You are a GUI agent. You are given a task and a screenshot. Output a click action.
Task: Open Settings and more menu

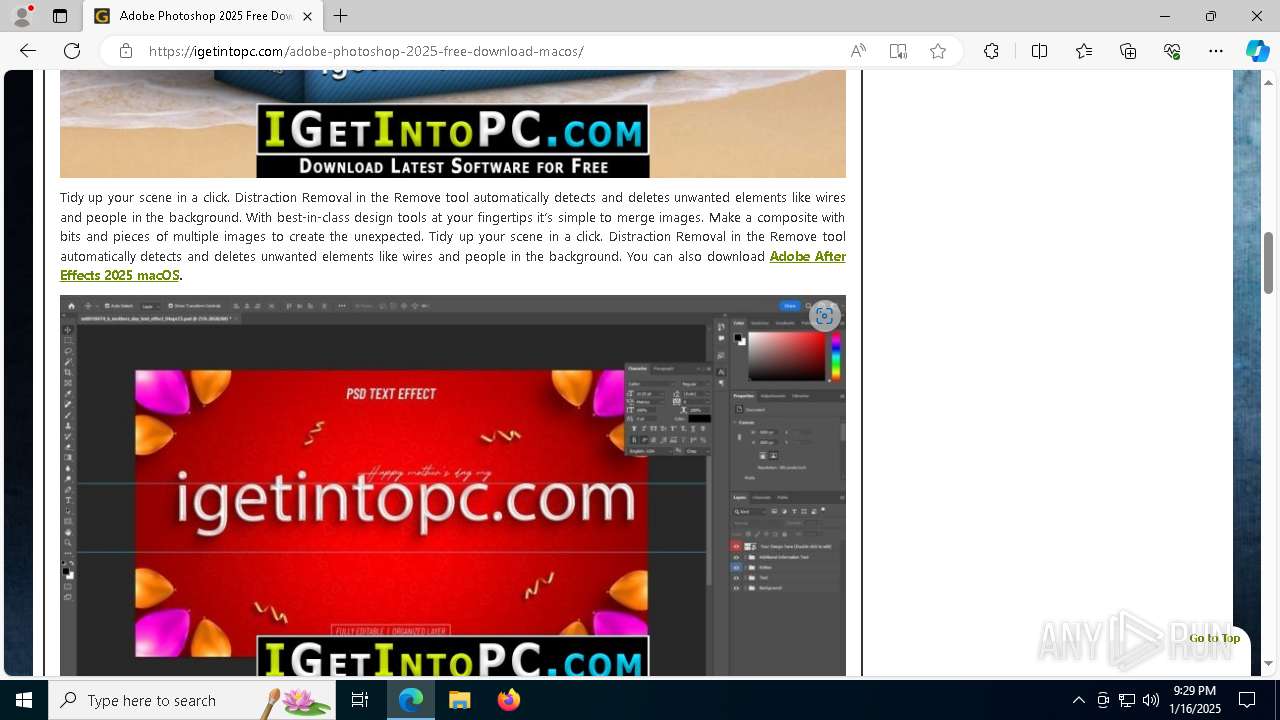[1216, 51]
